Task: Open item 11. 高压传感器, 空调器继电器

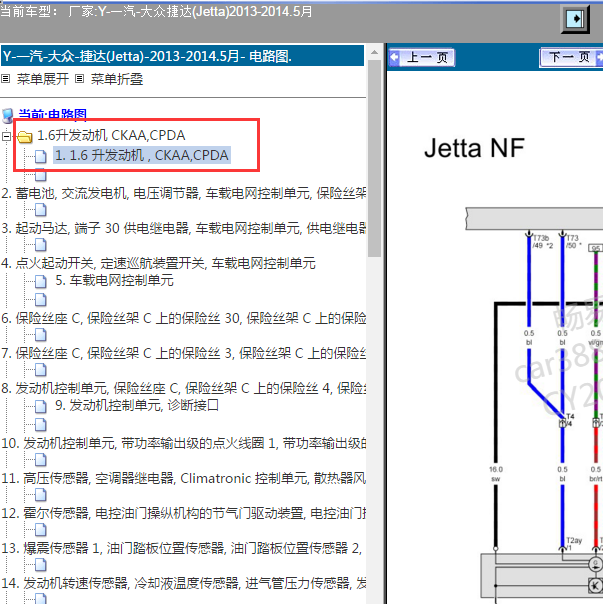Action: point(183,478)
